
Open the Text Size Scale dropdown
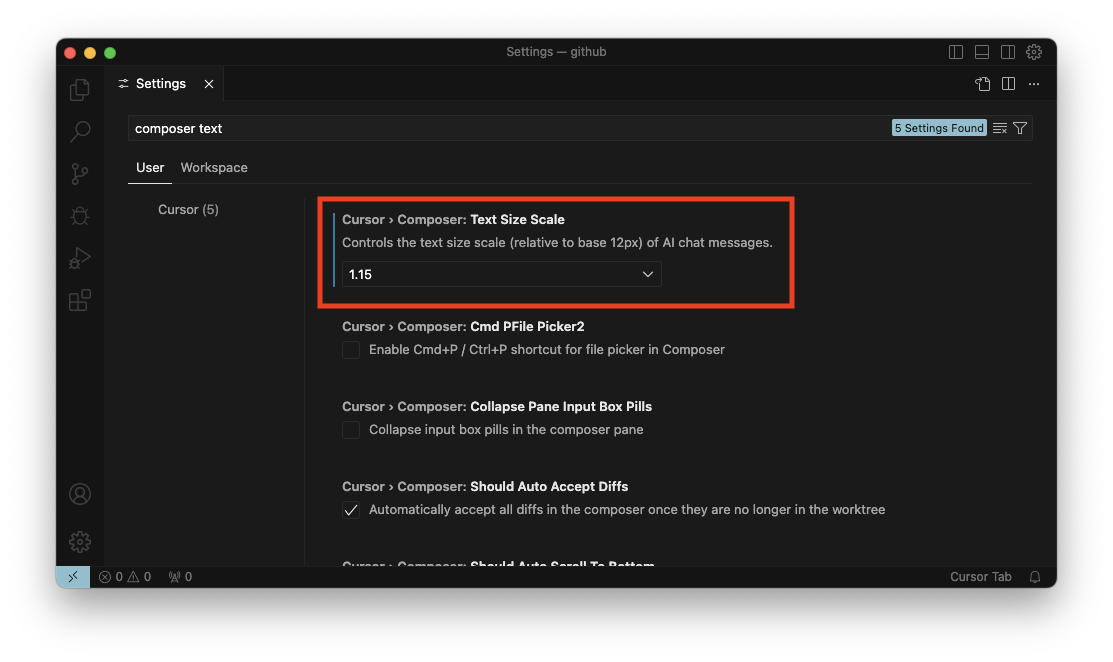tap(501, 274)
